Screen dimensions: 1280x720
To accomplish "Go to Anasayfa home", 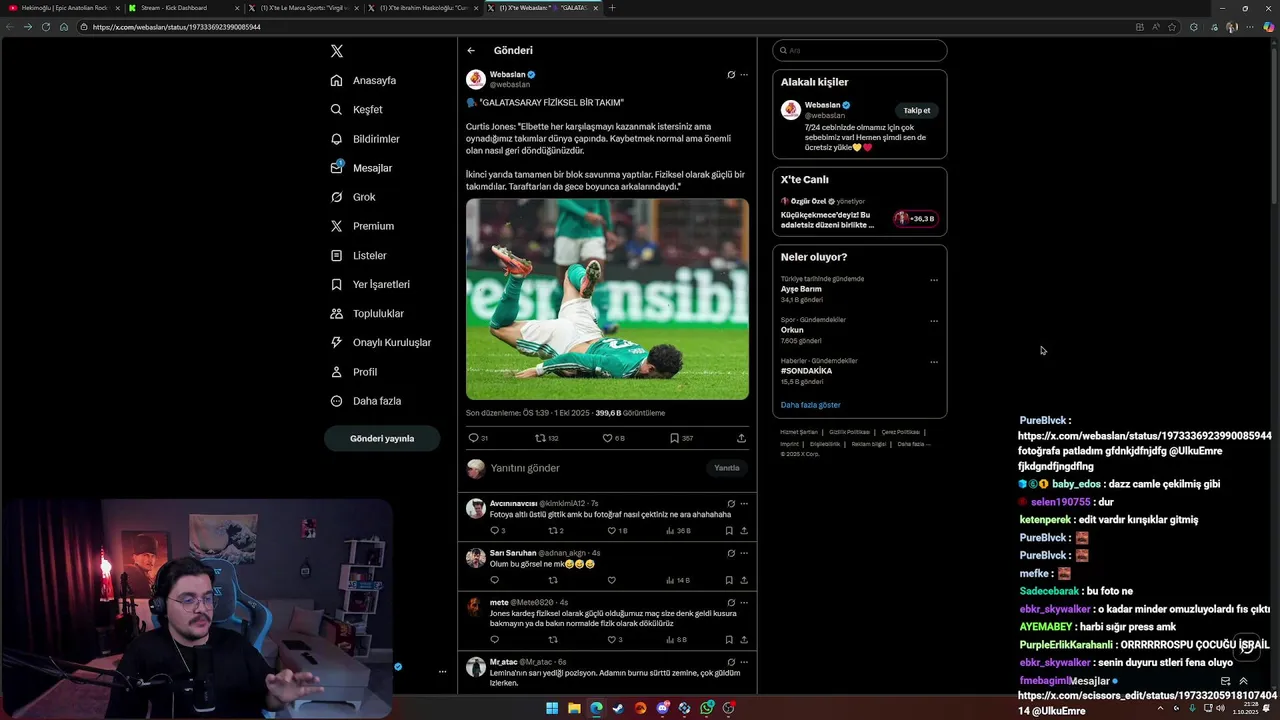I will (364, 80).
